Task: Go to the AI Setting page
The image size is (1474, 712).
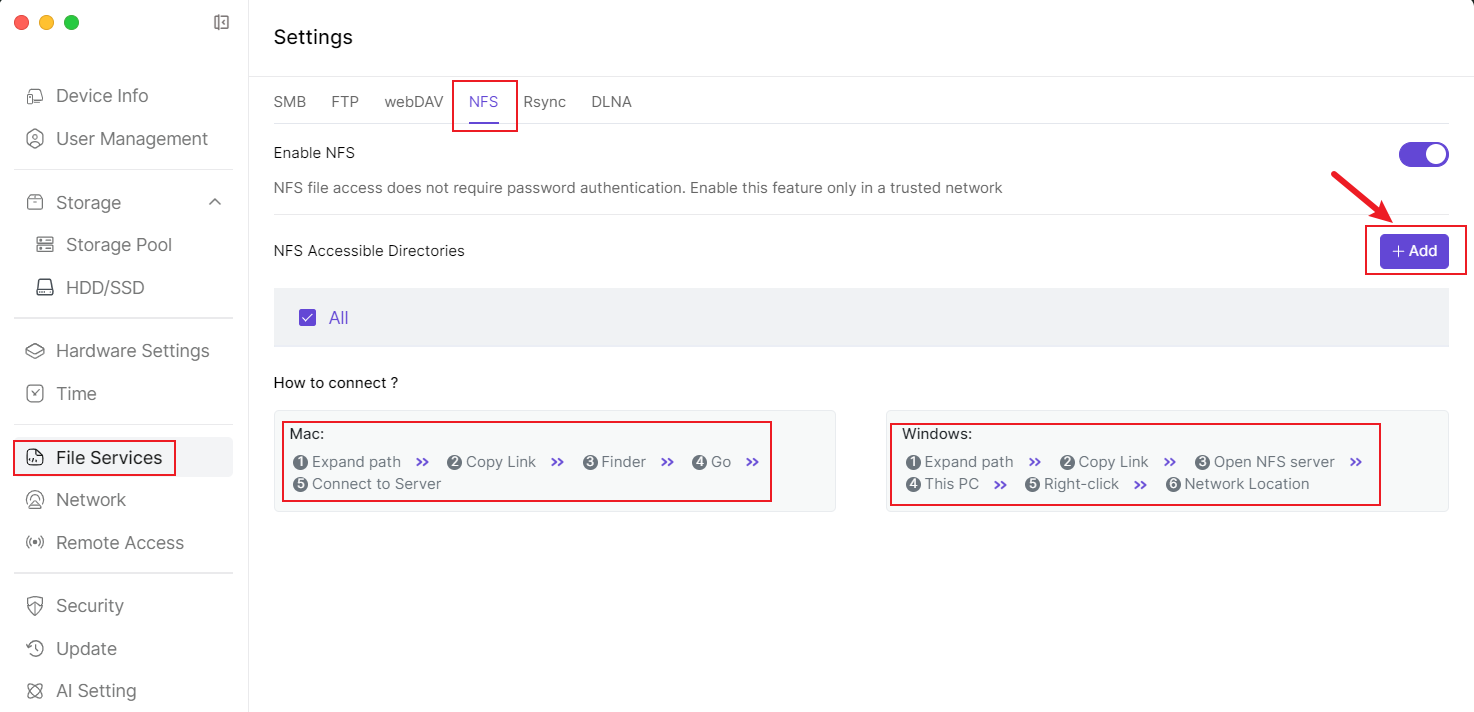Action: (96, 691)
